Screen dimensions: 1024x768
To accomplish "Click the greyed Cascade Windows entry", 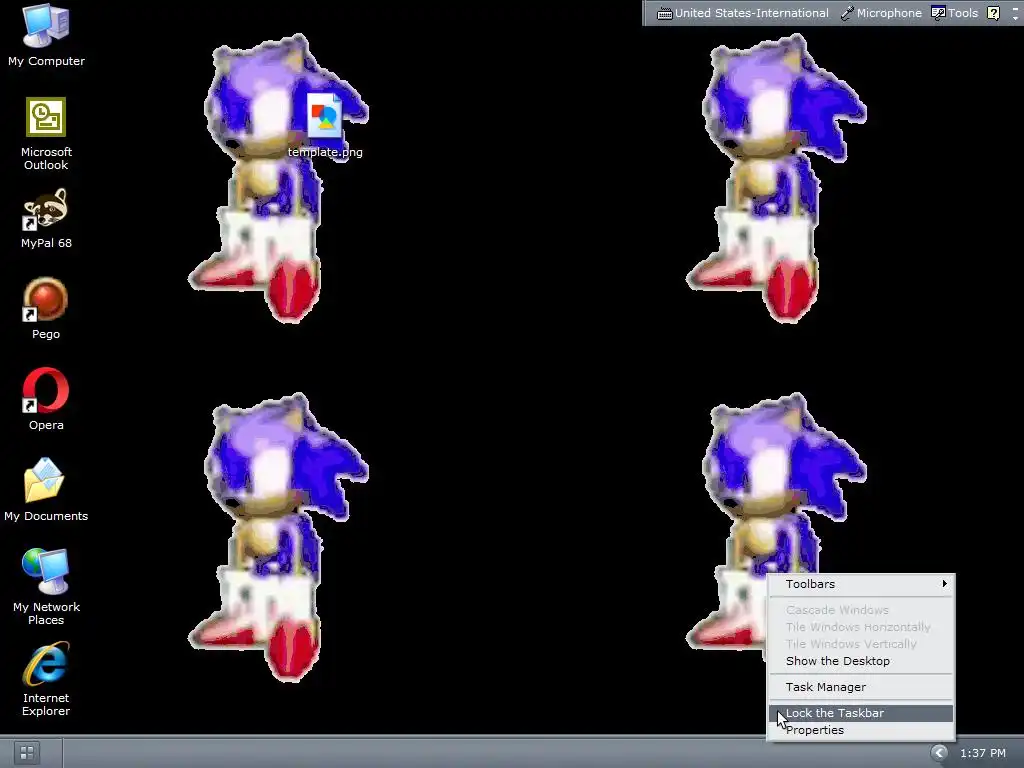I will 861,610.
